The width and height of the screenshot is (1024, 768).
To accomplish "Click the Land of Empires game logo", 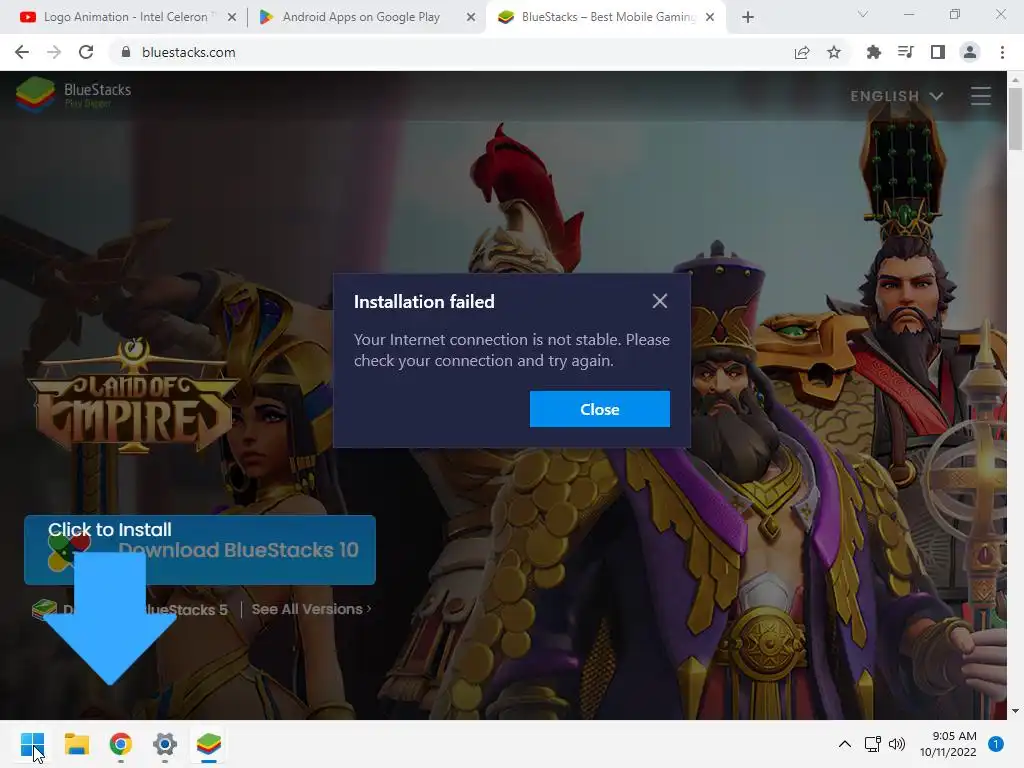I will pos(133,398).
